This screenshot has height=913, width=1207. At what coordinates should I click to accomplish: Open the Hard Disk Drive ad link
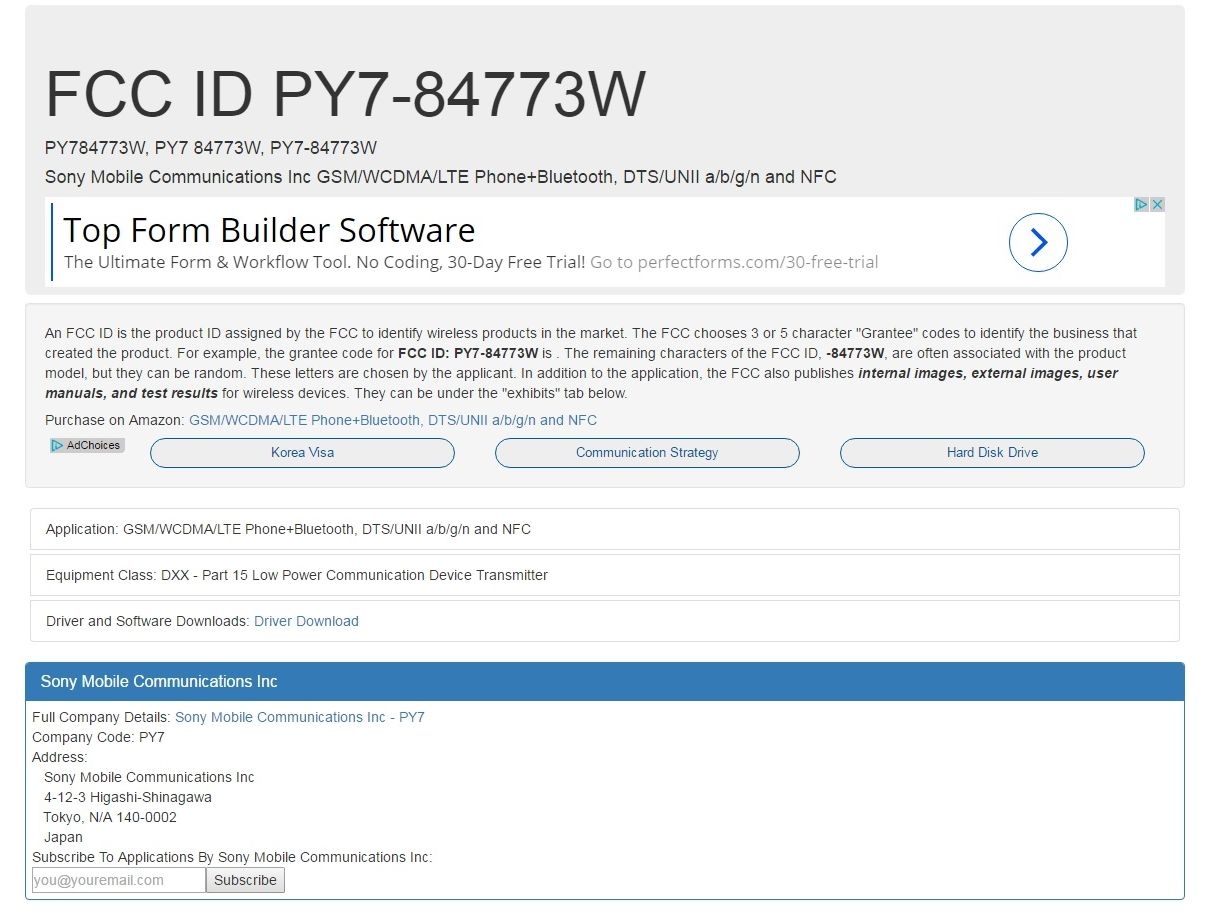[992, 452]
